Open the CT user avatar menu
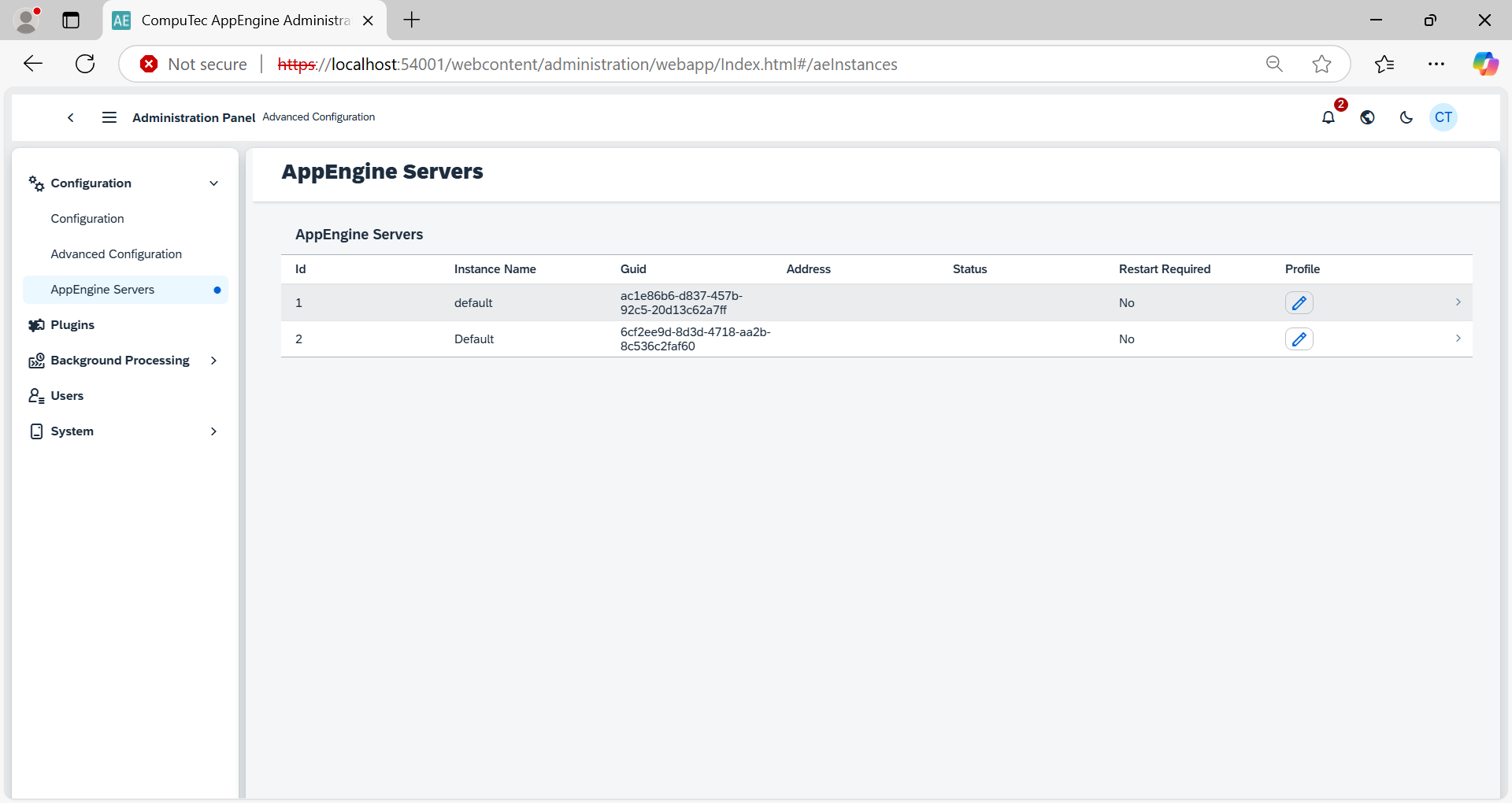The width and height of the screenshot is (1512, 803). [x=1443, y=117]
